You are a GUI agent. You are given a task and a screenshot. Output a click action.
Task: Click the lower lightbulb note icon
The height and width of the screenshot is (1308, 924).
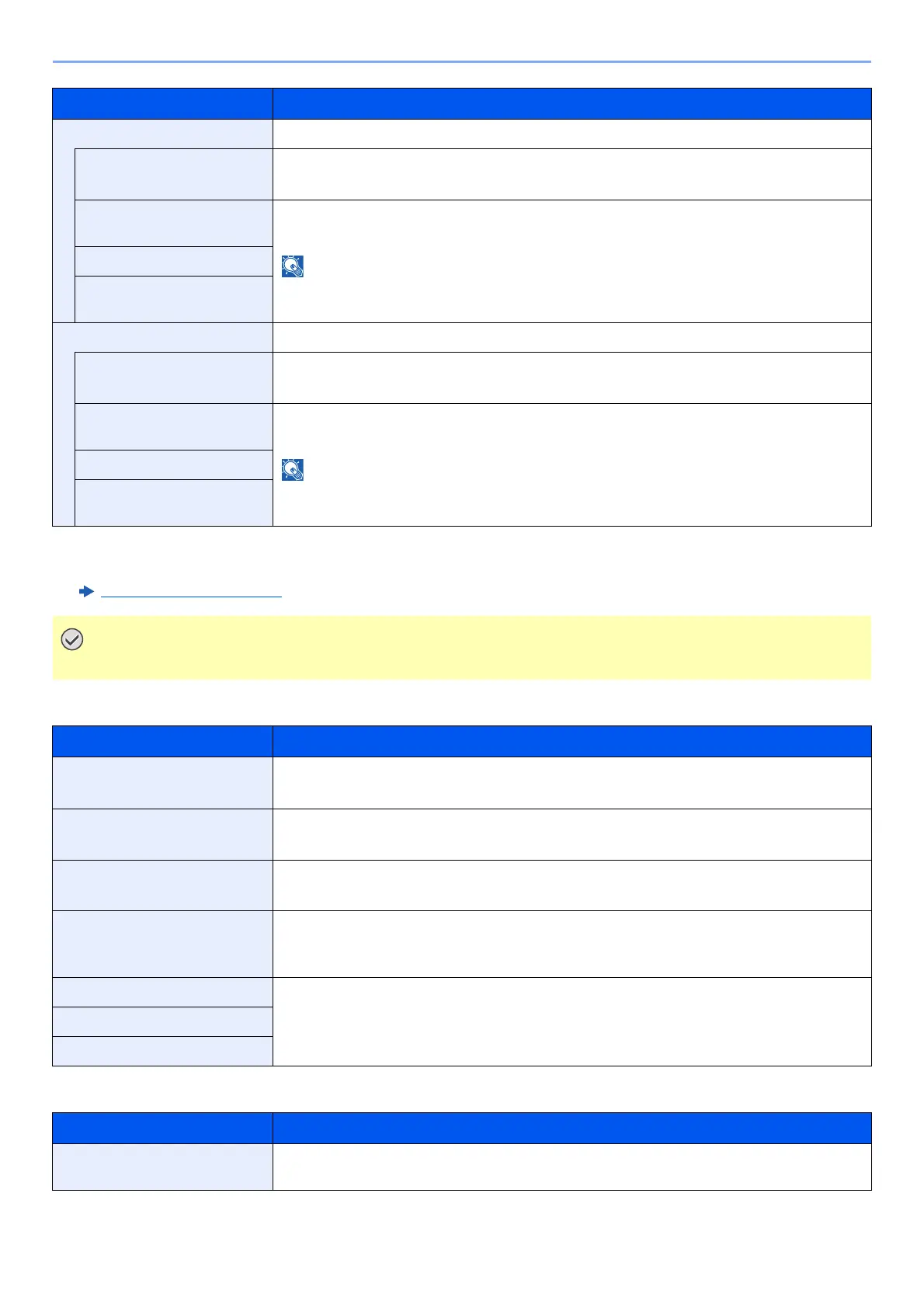(x=293, y=470)
